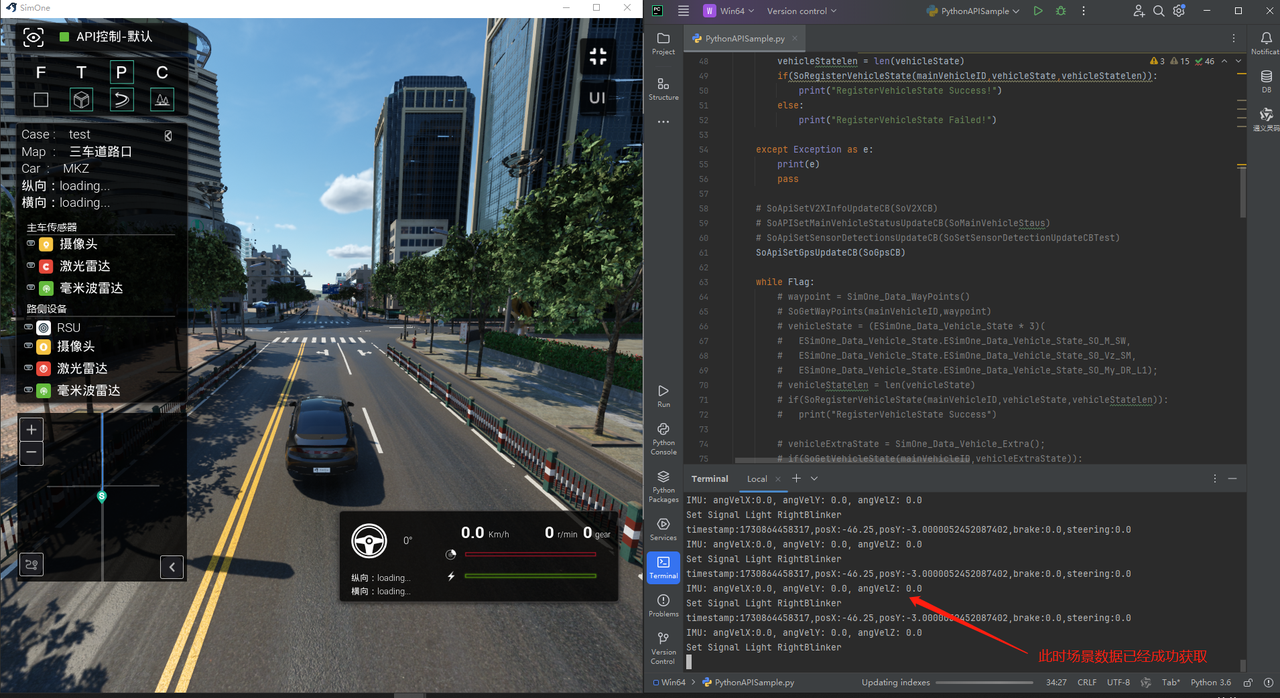
Task: Open the Python Console panel
Action: pyautogui.click(x=663, y=438)
